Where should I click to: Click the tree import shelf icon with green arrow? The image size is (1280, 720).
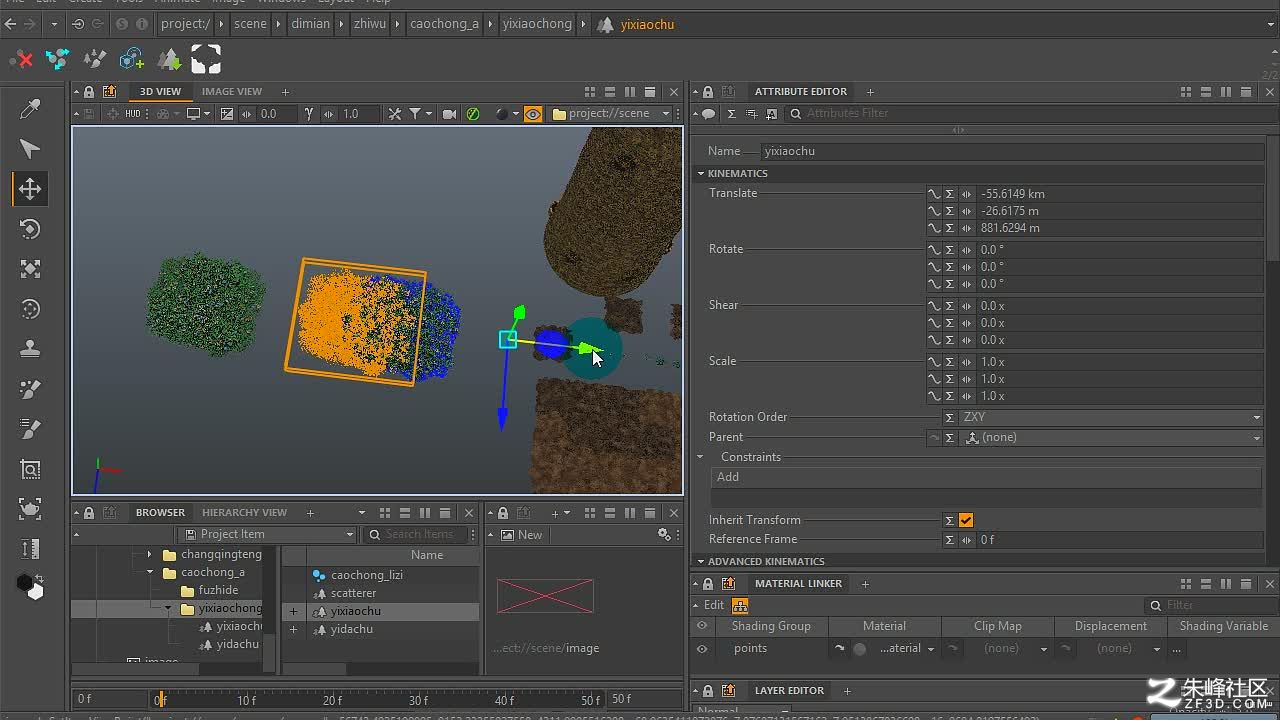pyautogui.click(x=169, y=60)
